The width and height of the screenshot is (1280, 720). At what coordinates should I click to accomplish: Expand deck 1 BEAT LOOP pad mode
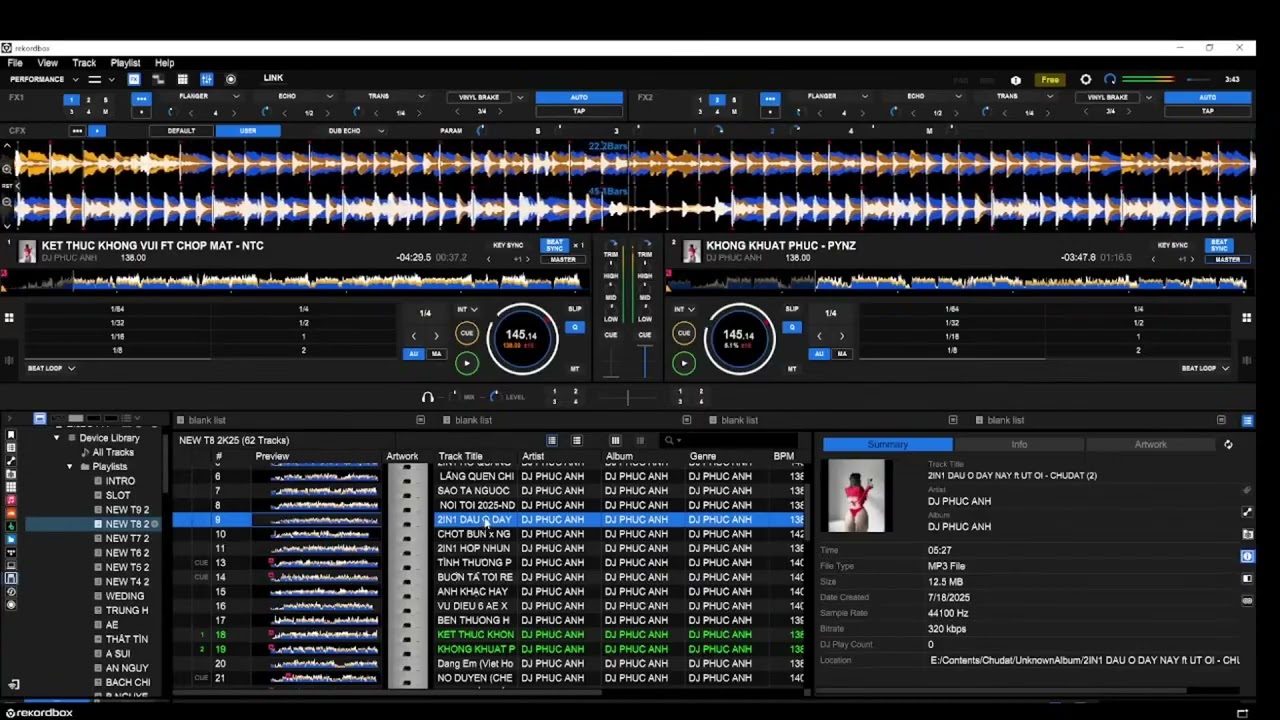pos(52,368)
